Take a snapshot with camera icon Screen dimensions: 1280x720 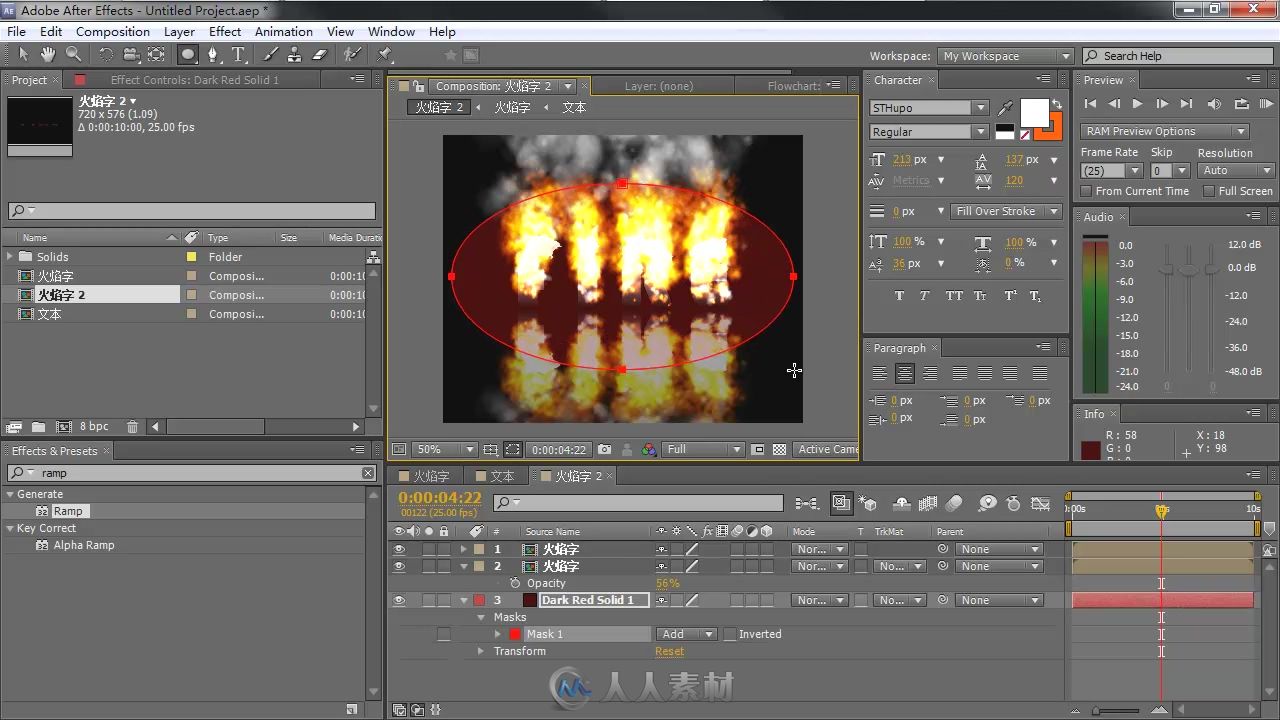(604, 450)
